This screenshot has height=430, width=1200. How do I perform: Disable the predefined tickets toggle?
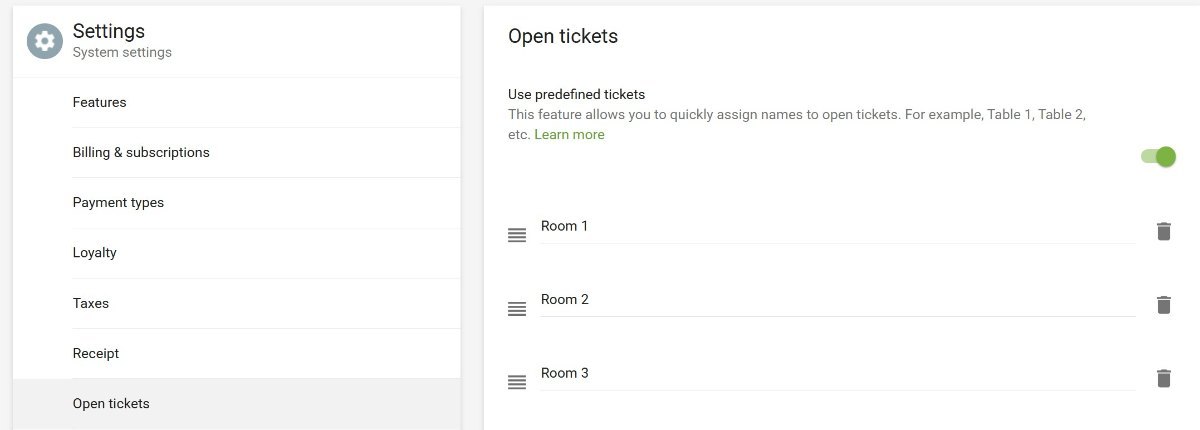click(1158, 156)
